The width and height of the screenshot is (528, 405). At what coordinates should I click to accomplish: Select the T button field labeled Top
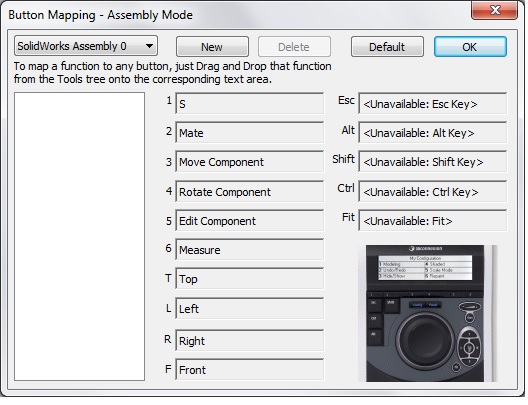click(250, 279)
